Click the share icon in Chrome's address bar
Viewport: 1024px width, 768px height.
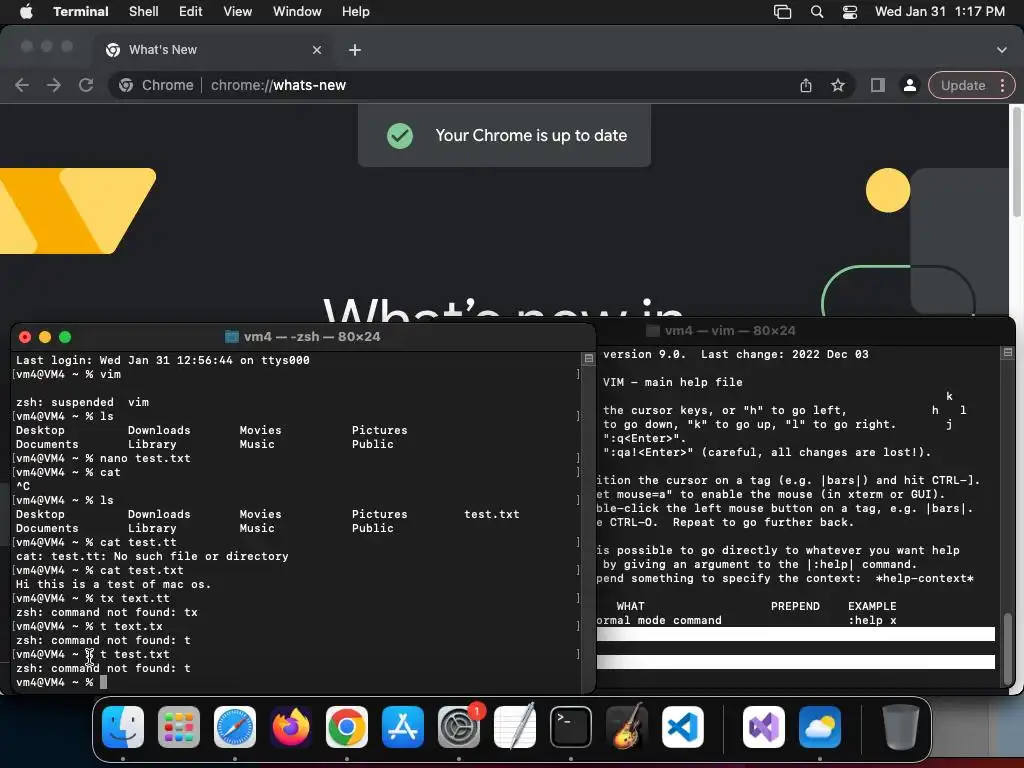click(x=806, y=85)
